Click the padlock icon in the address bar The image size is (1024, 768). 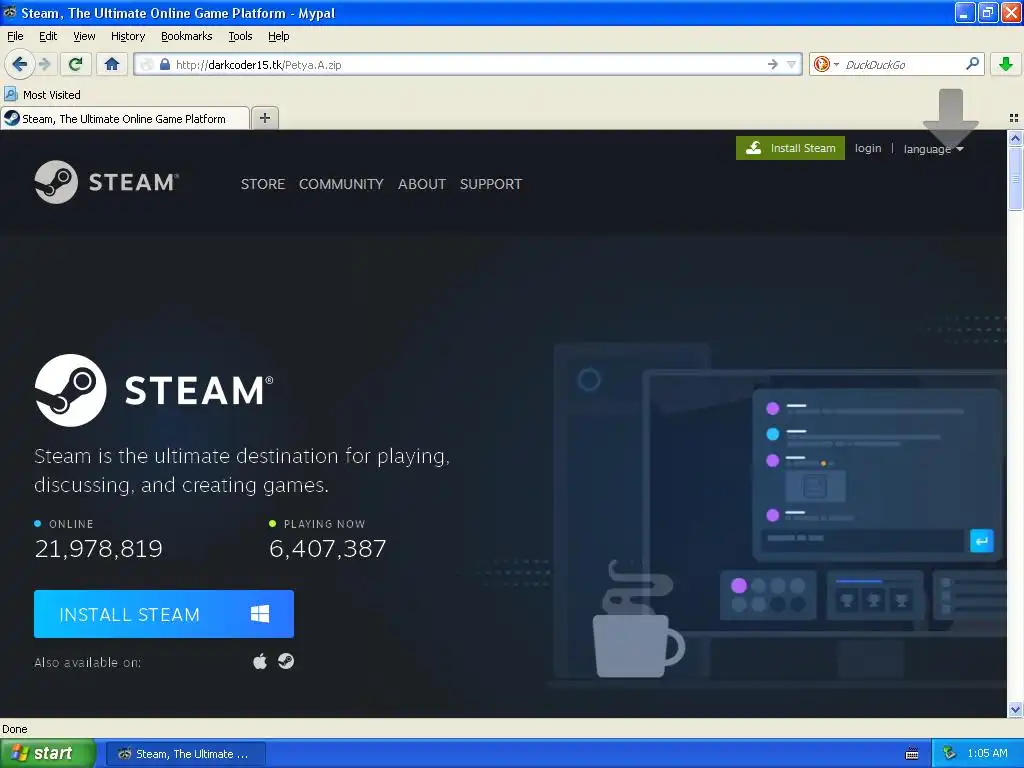(x=165, y=64)
